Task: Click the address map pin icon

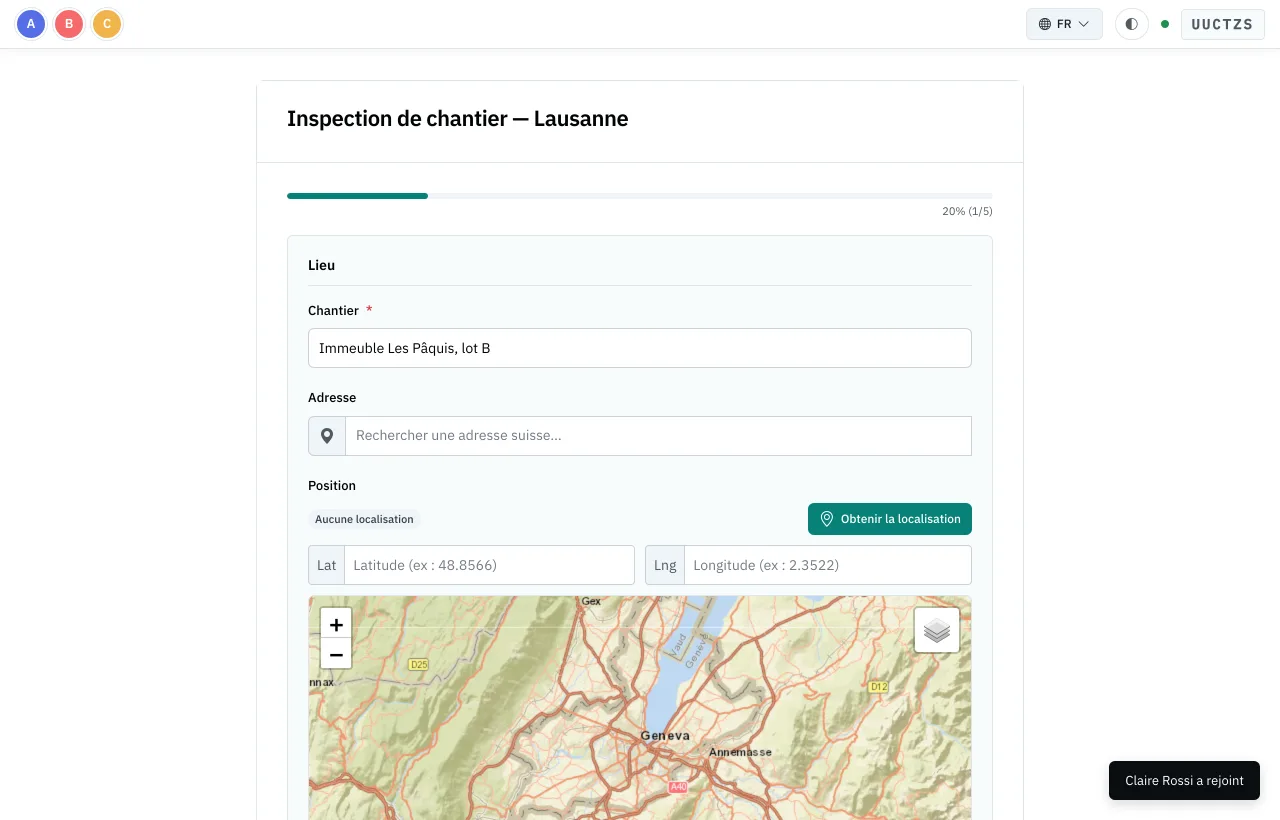Action: click(x=327, y=436)
